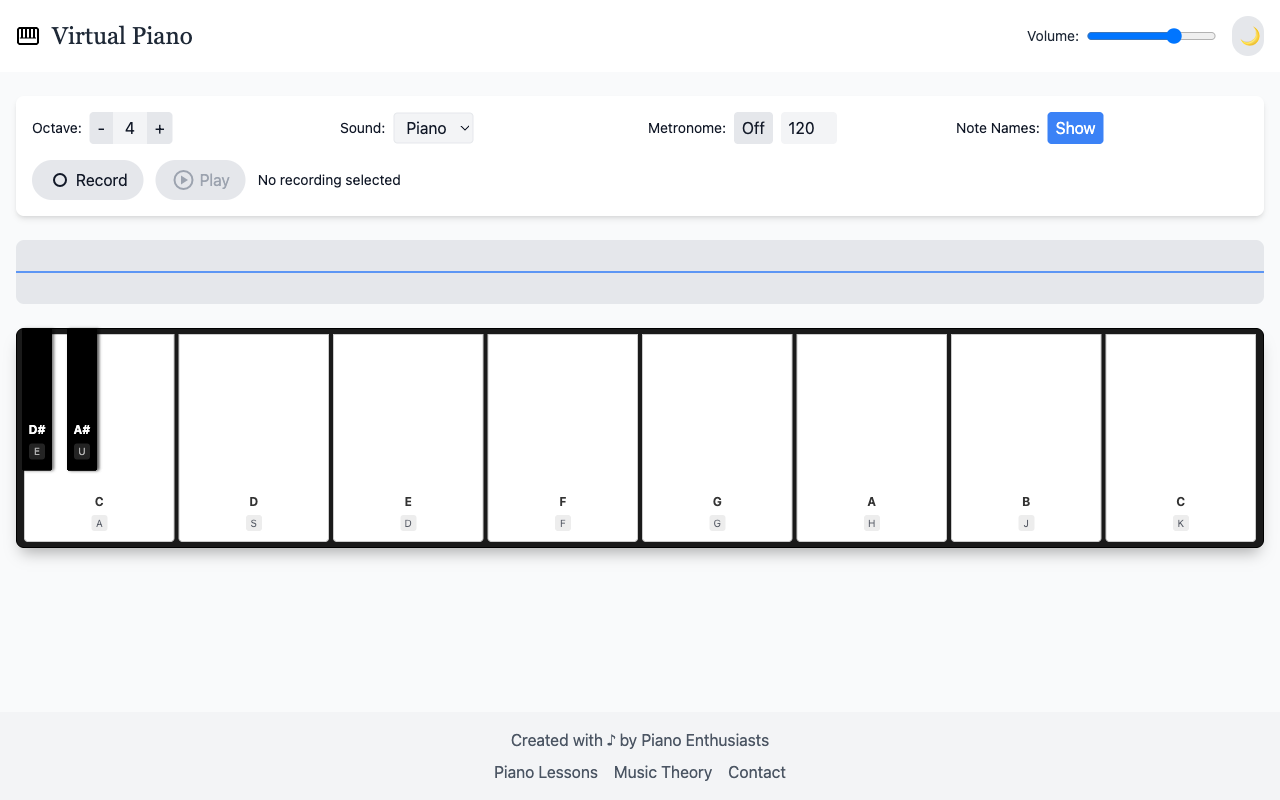Play the middle C white key
The width and height of the screenshot is (1280, 800).
click(x=98, y=500)
